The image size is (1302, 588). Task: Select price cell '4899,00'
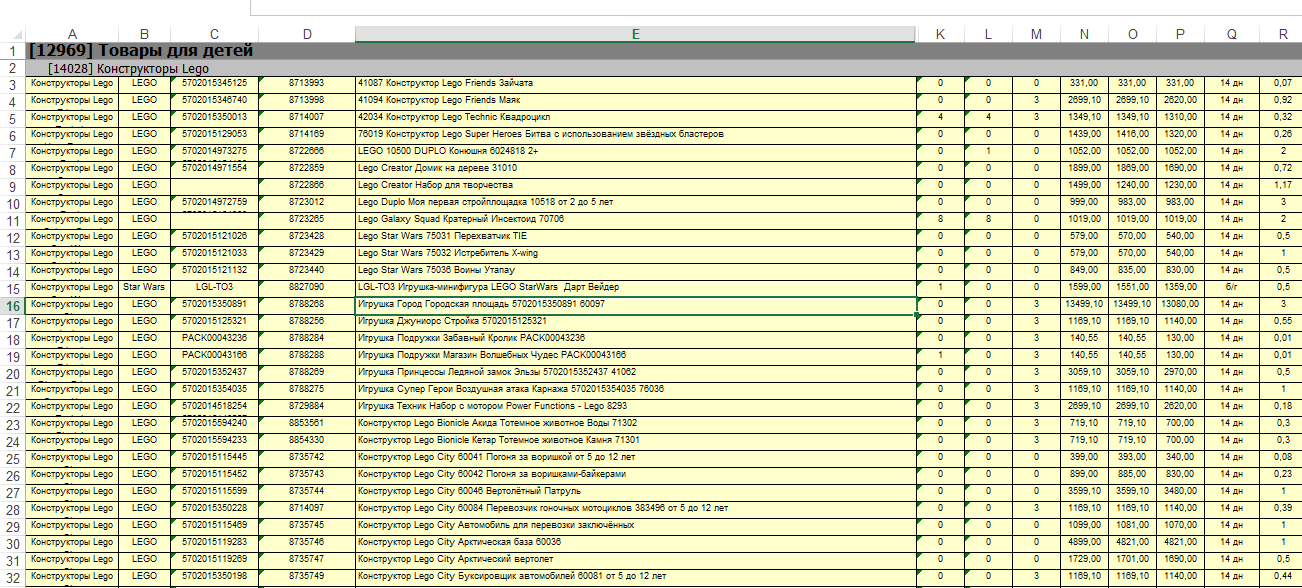(x=1084, y=542)
